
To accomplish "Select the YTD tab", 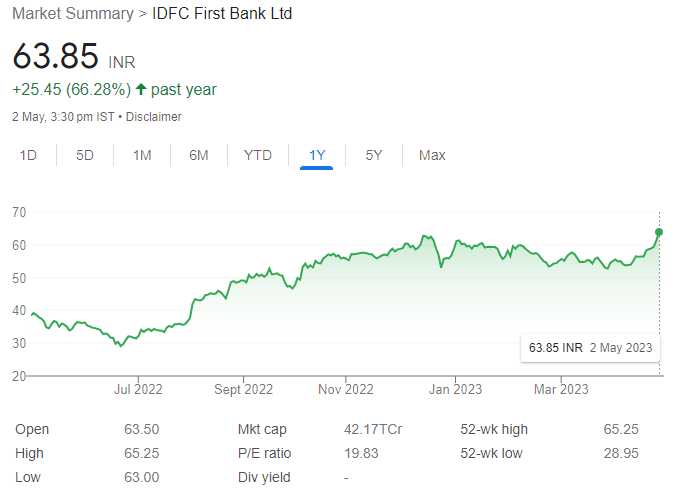I will (257, 155).
